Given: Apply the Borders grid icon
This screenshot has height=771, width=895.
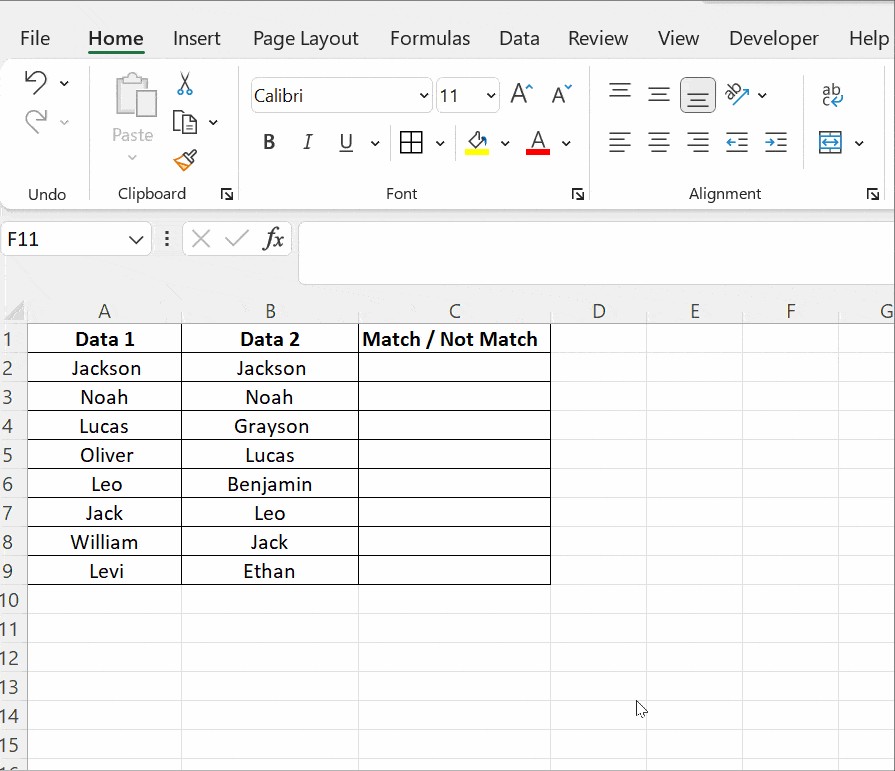Looking at the screenshot, I should (x=411, y=142).
